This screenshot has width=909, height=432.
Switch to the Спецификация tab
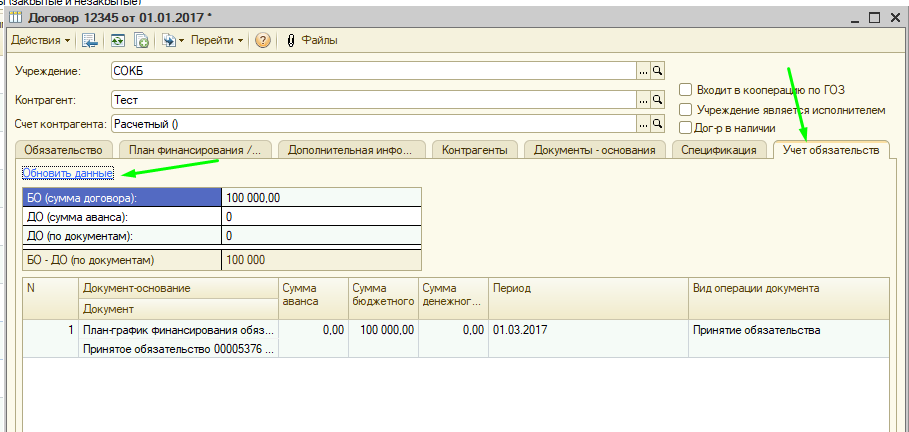tap(720, 150)
